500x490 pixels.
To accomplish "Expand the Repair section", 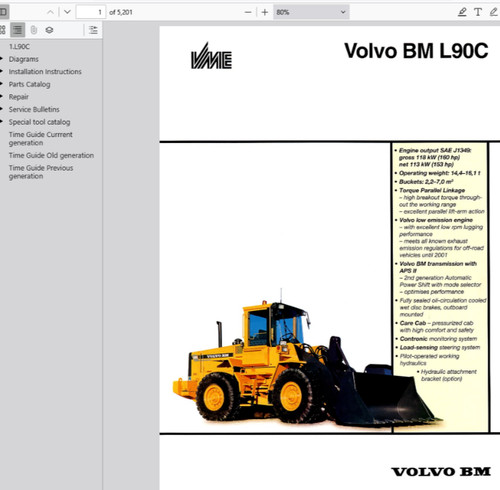I will [1, 97].
